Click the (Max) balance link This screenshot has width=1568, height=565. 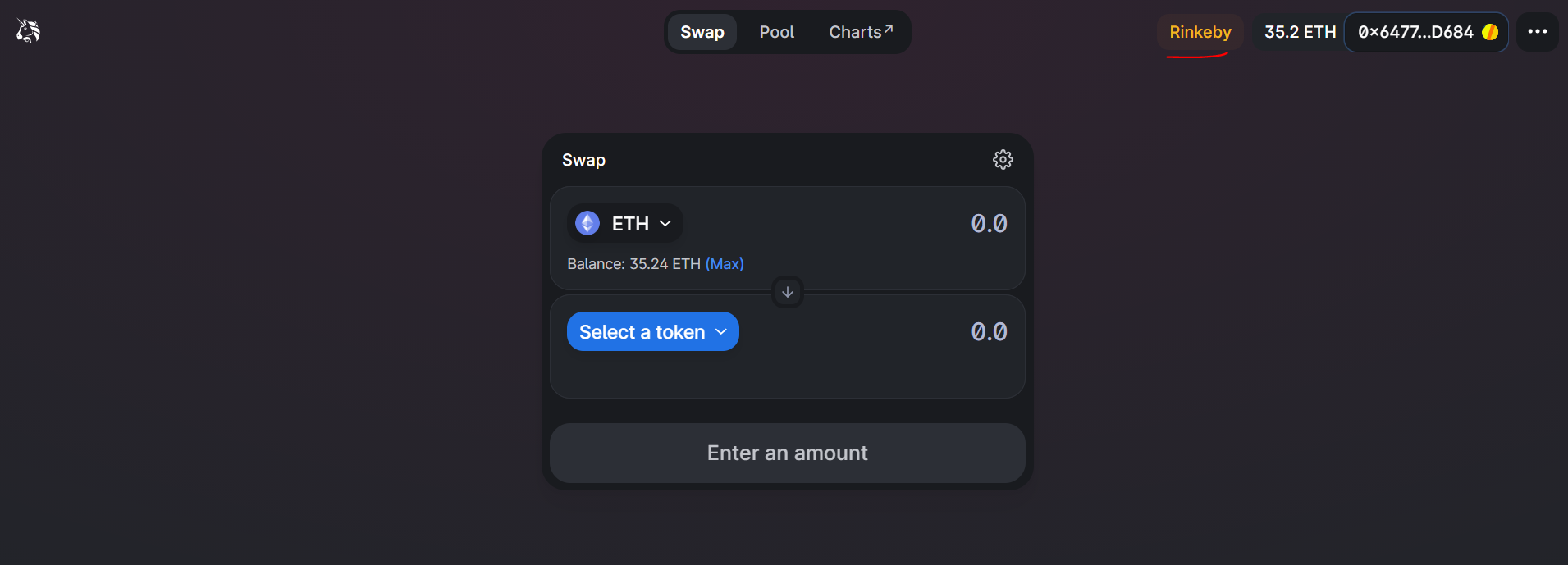(x=725, y=264)
